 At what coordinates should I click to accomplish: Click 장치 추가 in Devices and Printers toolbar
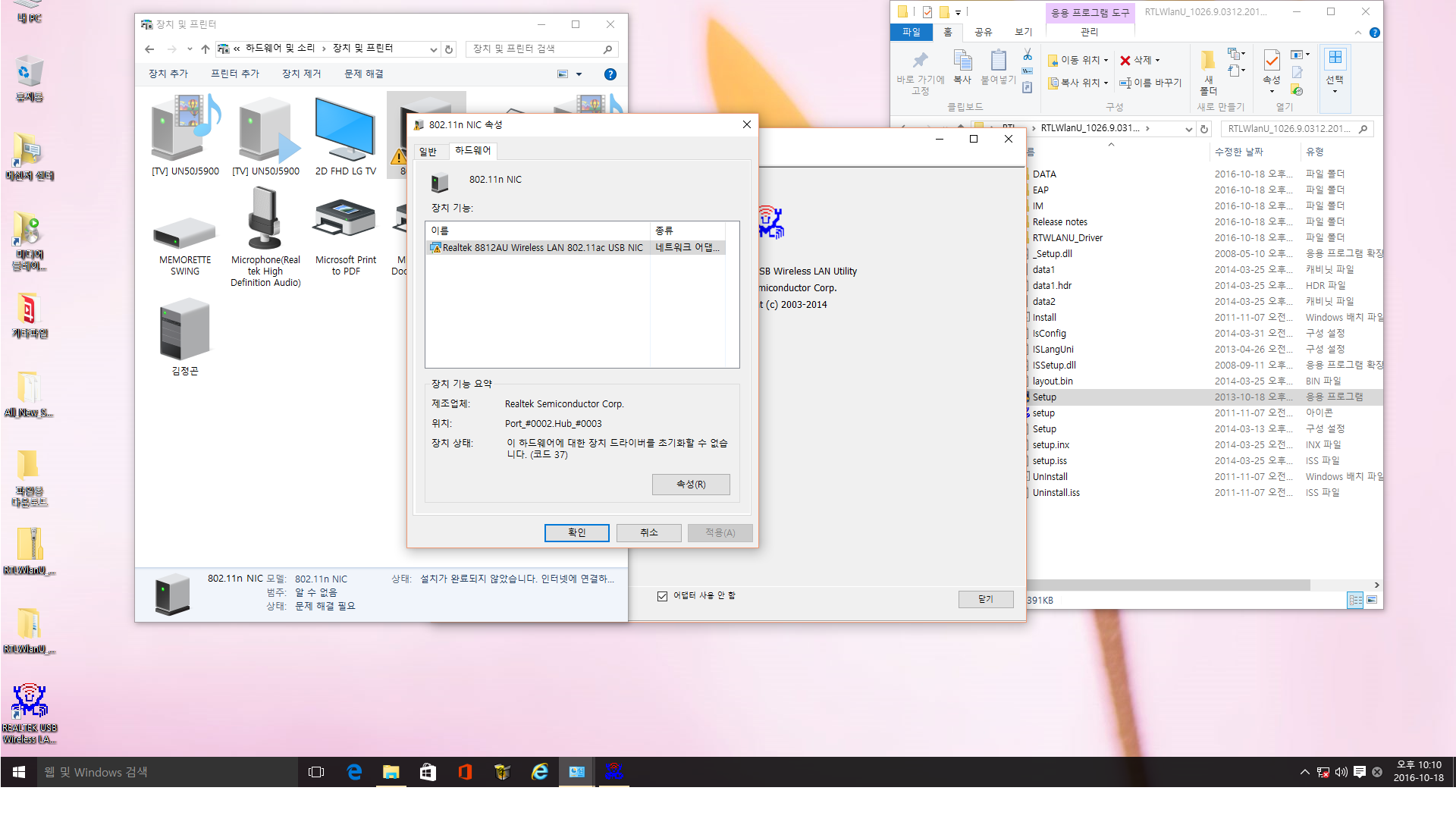point(168,74)
